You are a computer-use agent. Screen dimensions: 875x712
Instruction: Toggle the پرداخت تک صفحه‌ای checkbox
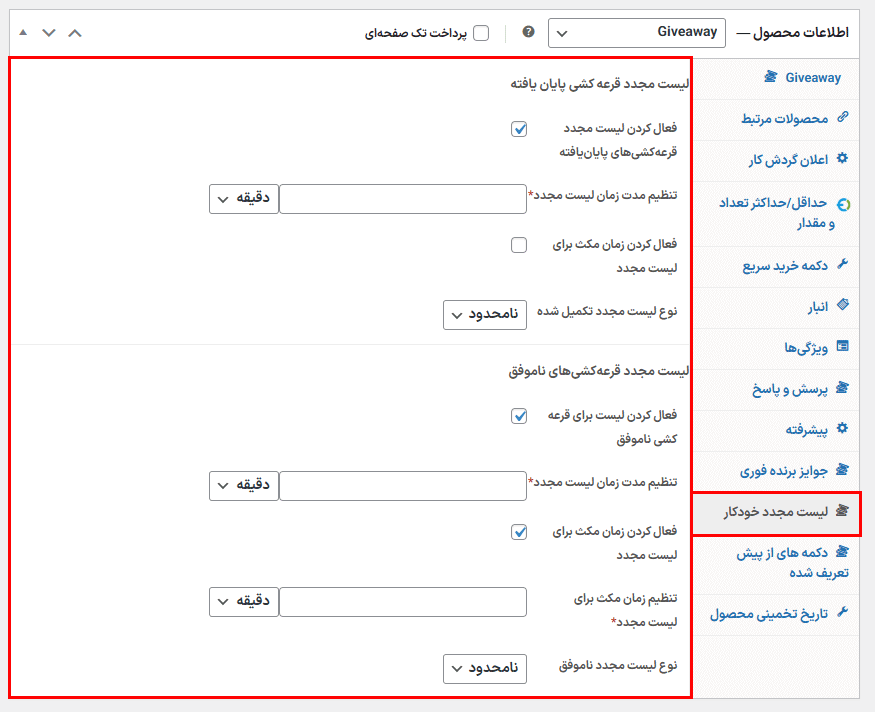[481, 33]
